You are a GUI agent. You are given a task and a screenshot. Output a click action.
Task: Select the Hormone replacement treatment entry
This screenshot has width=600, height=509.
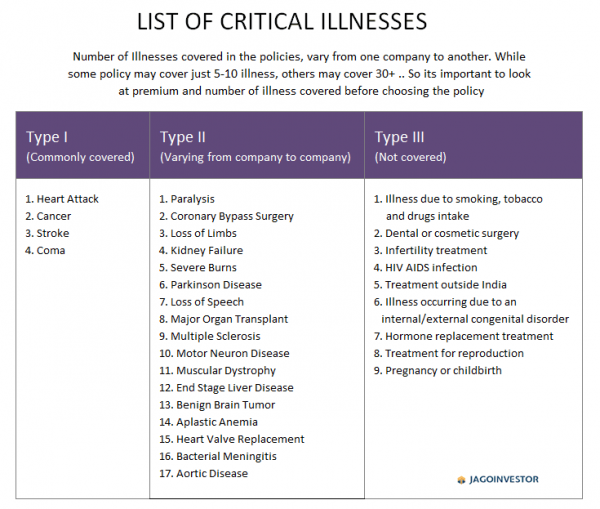(x=463, y=336)
